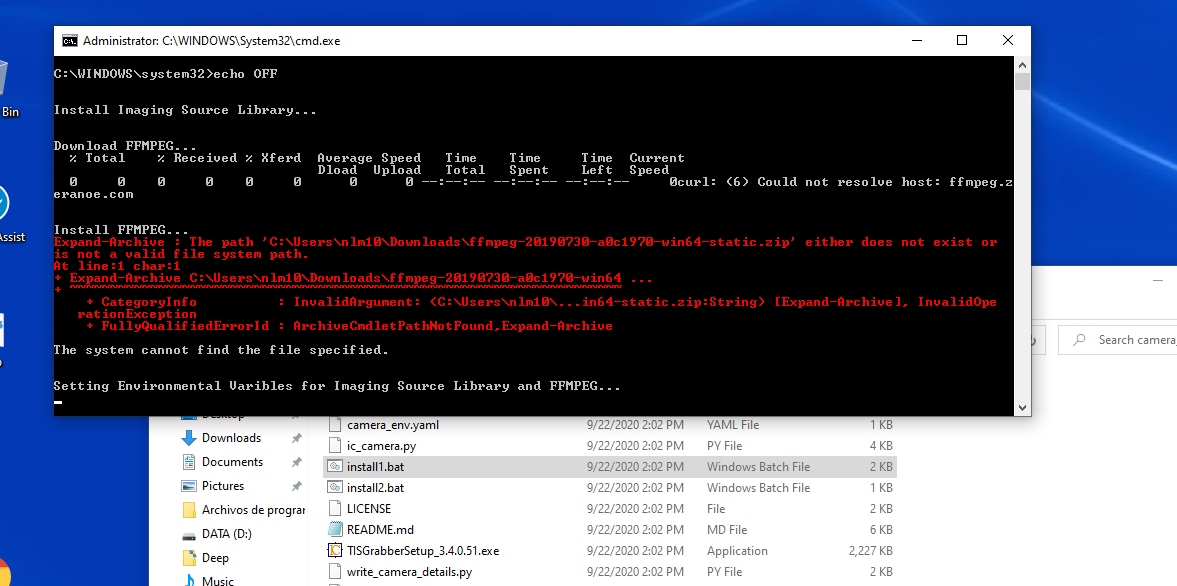Screen dimensions: 1177x586
Task: Unpin Pictures from Quick access
Action: coord(296,484)
